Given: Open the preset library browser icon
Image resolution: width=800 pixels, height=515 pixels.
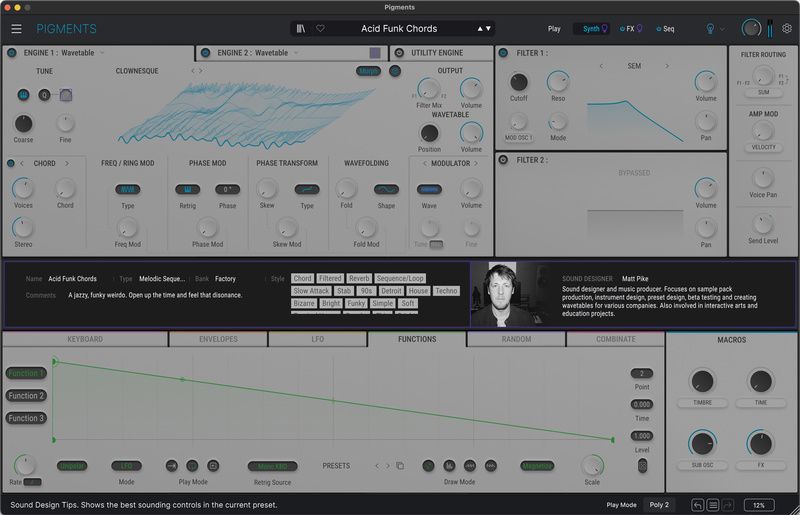Looking at the screenshot, I should click(301, 29).
